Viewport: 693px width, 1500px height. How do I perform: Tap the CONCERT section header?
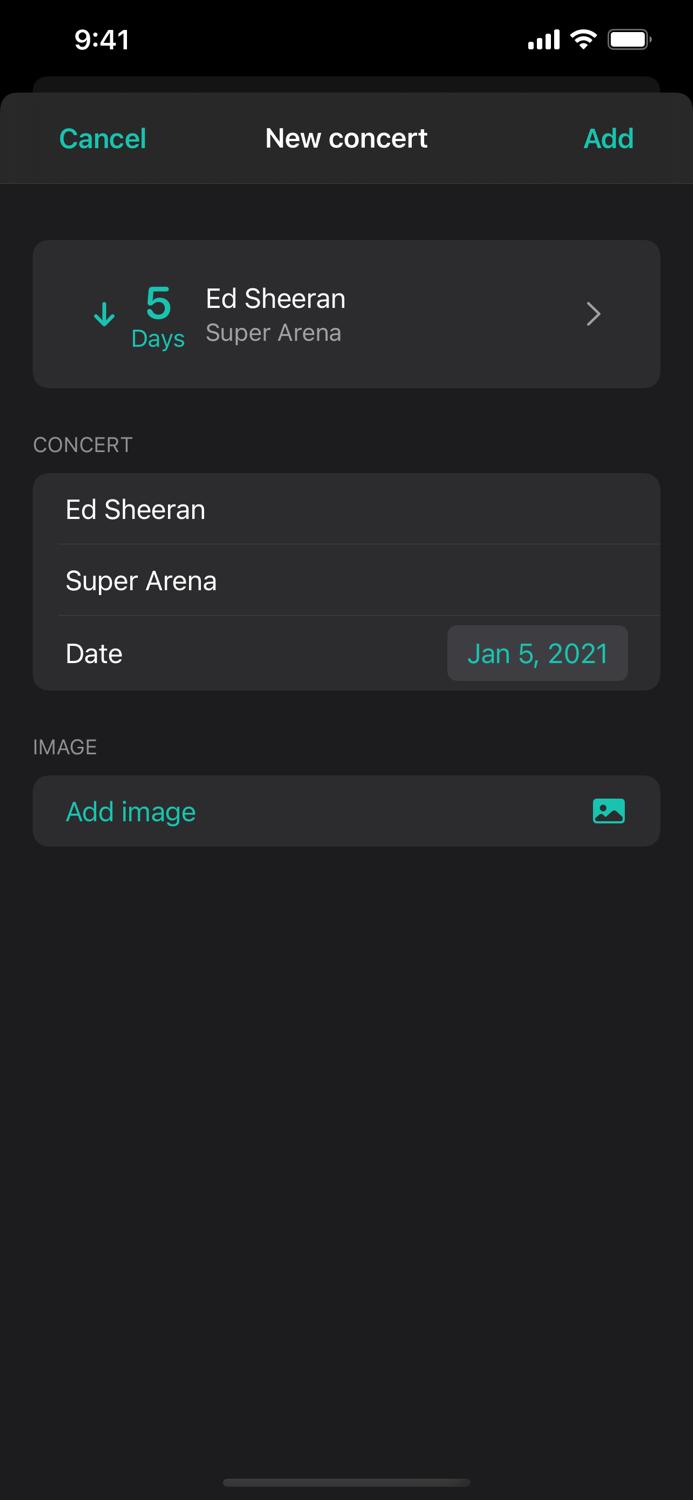pyautogui.click(x=83, y=444)
